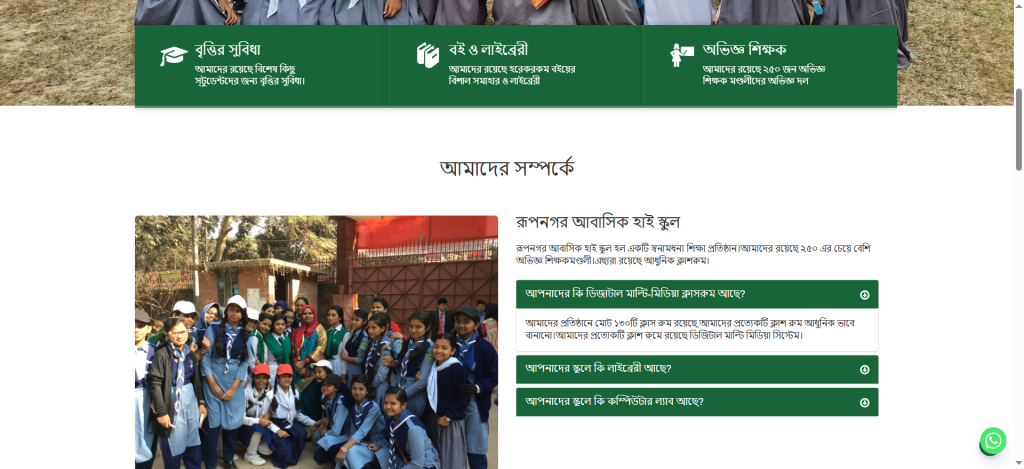Click the graduation cap scholarship icon
The height and width of the screenshot is (469, 1024).
click(x=174, y=56)
